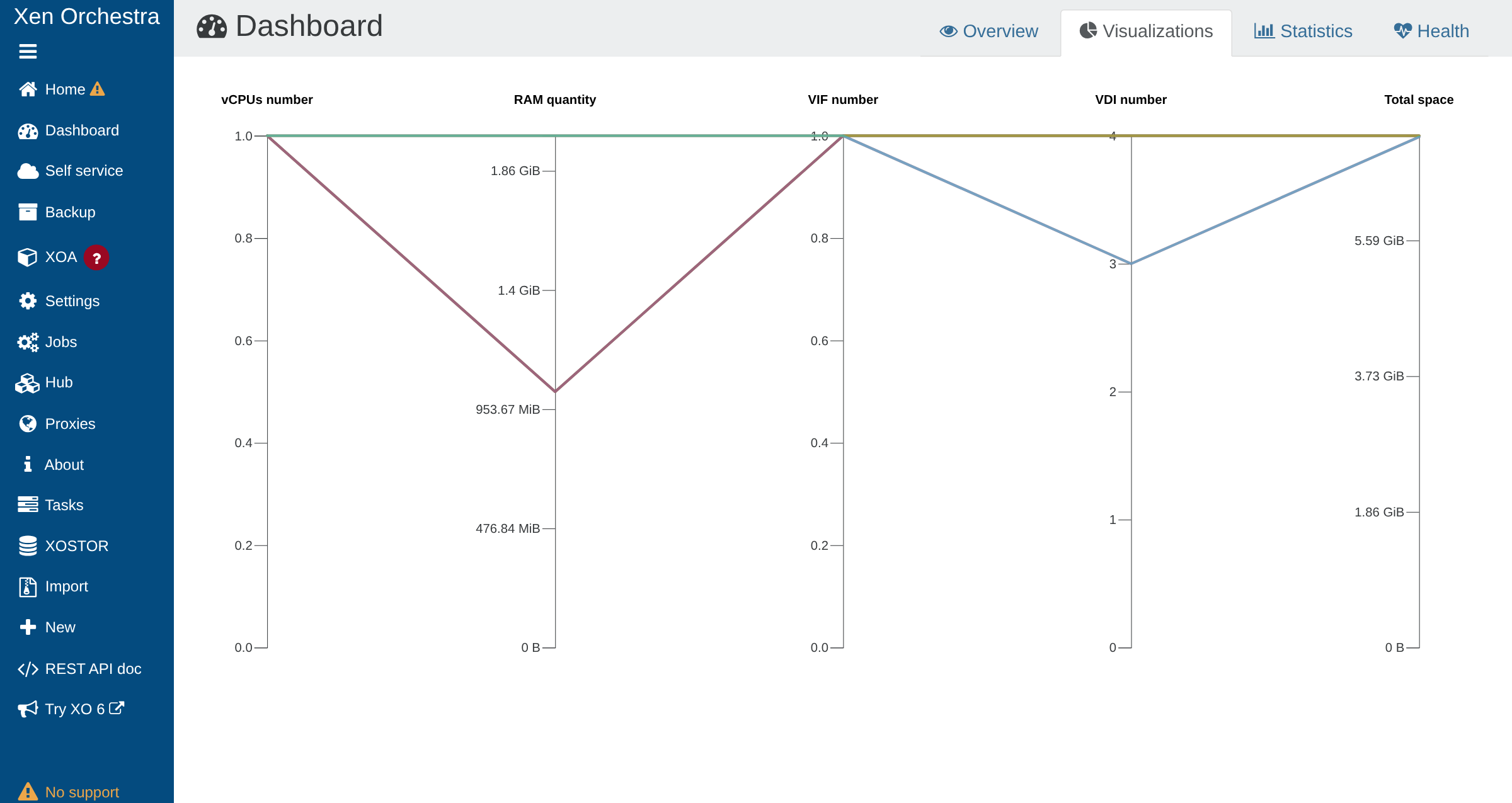The image size is (1512, 803).
Task: Click the Settings gear icon
Action: click(x=28, y=301)
